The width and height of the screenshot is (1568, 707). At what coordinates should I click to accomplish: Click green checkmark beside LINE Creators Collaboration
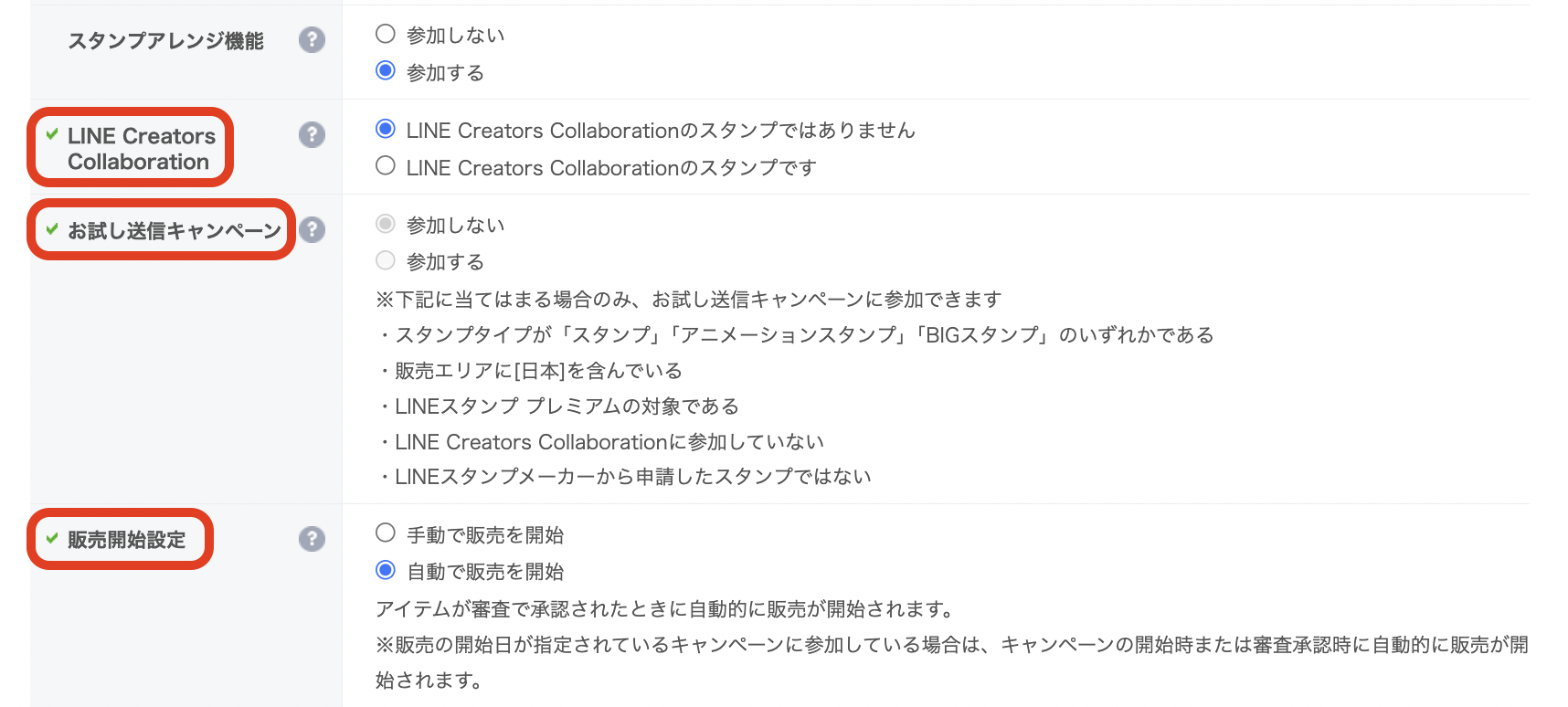(52, 134)
